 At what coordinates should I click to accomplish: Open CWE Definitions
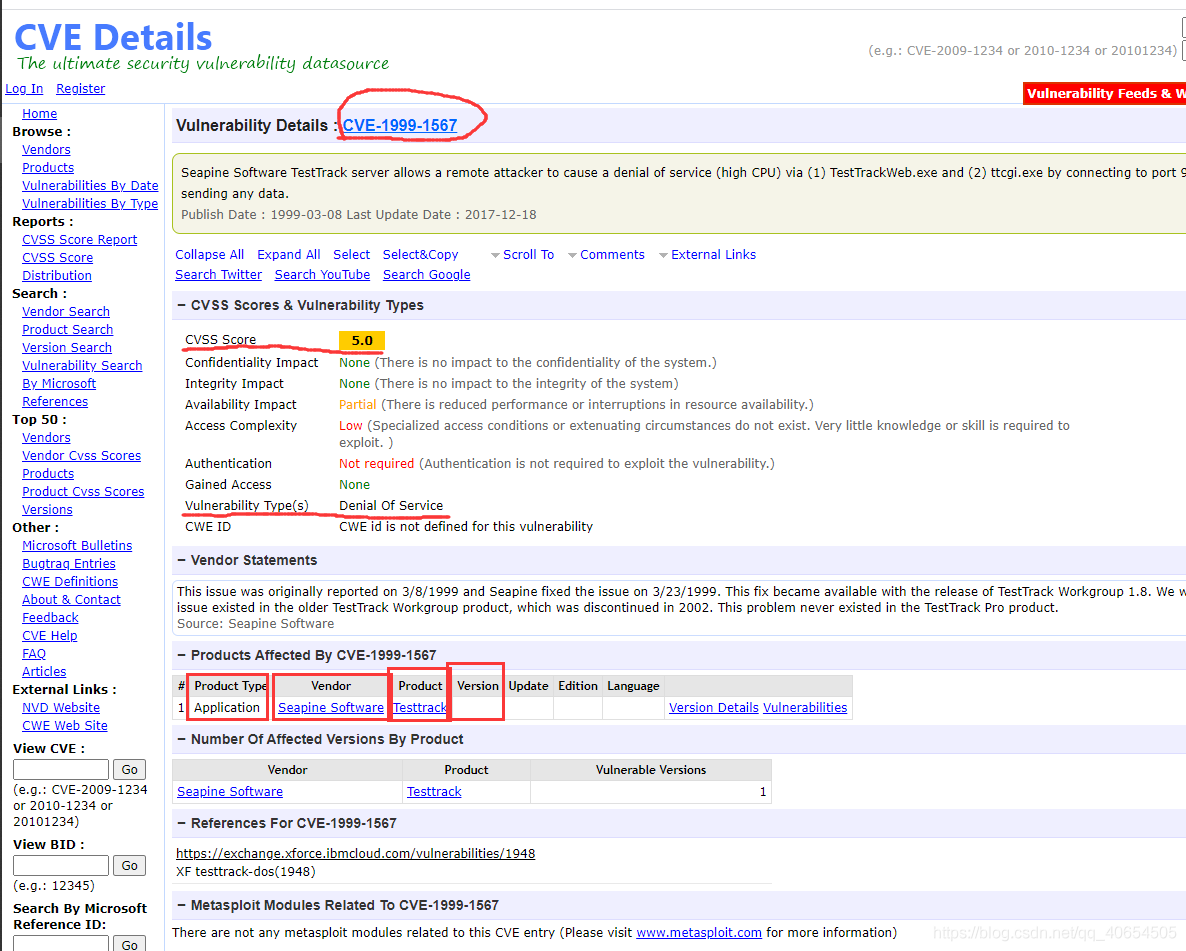tap(70, 582)
